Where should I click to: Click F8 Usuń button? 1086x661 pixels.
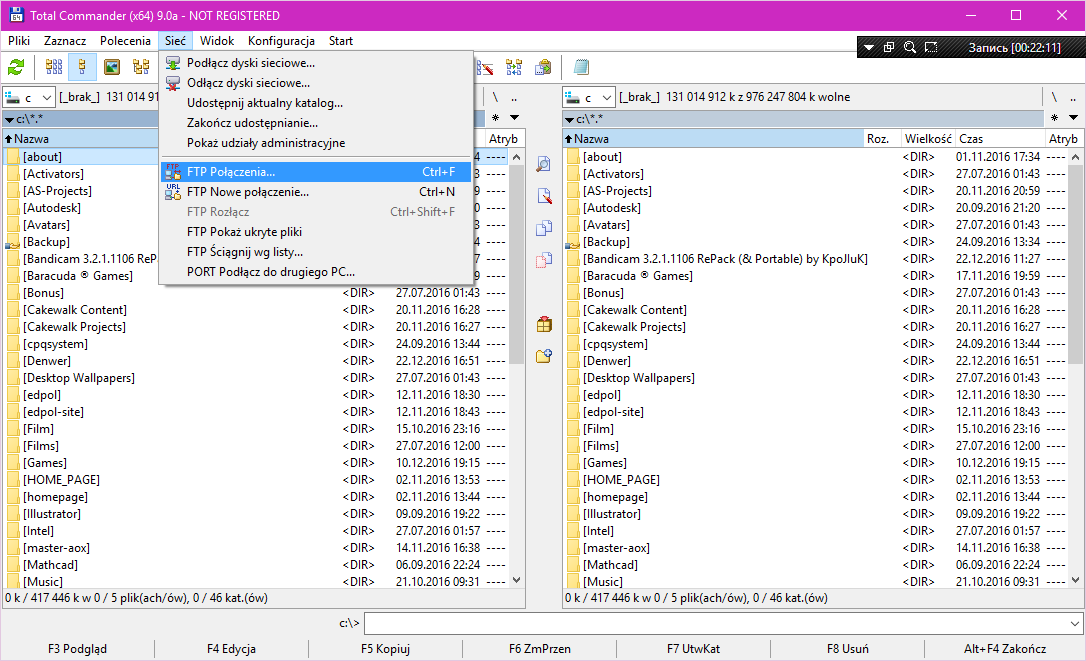[x=847, y=649]
